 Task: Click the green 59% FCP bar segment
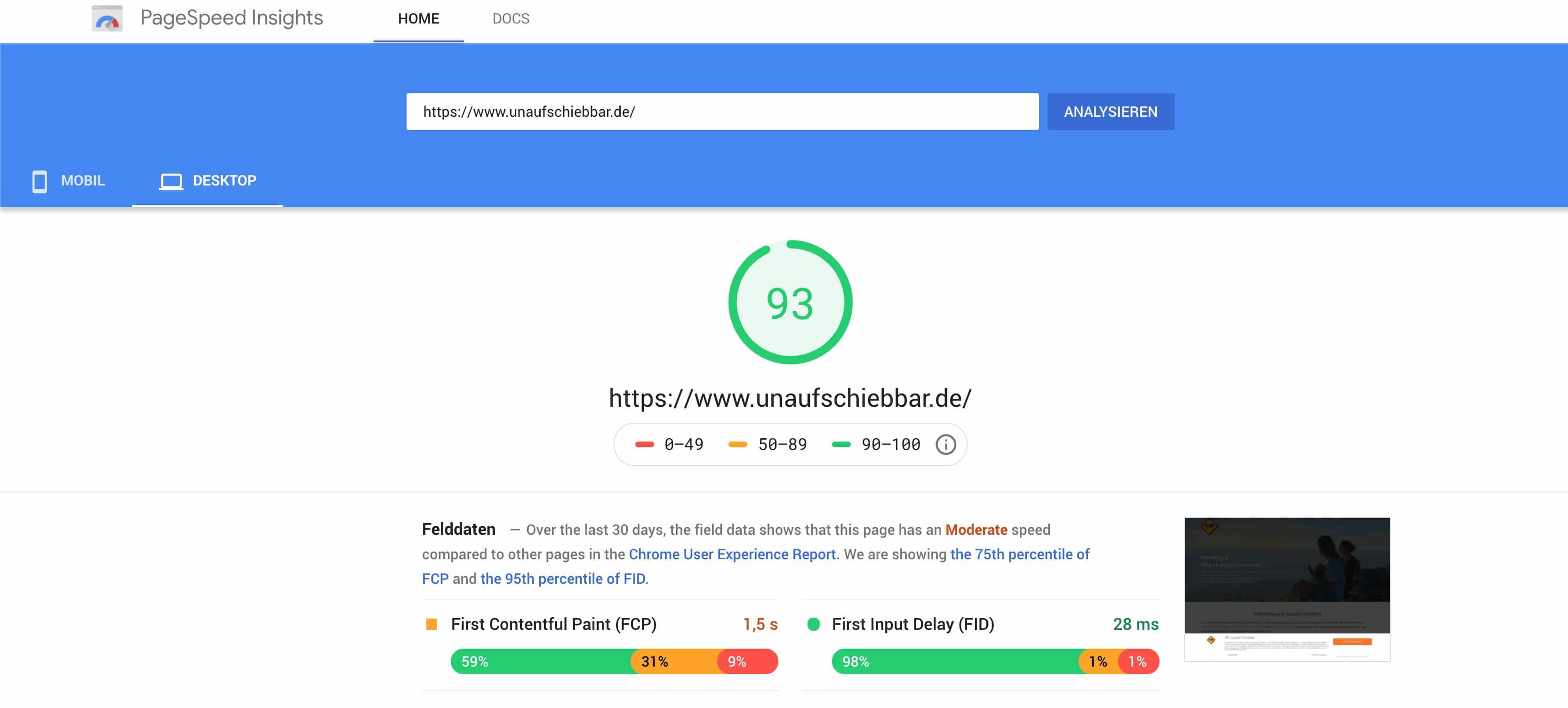[541, 662]
